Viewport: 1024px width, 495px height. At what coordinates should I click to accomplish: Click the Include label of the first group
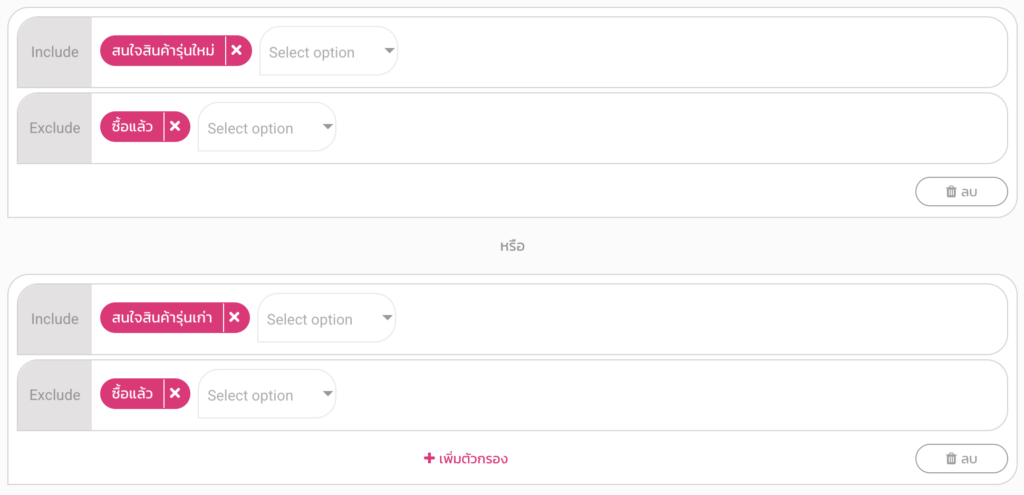55,52
